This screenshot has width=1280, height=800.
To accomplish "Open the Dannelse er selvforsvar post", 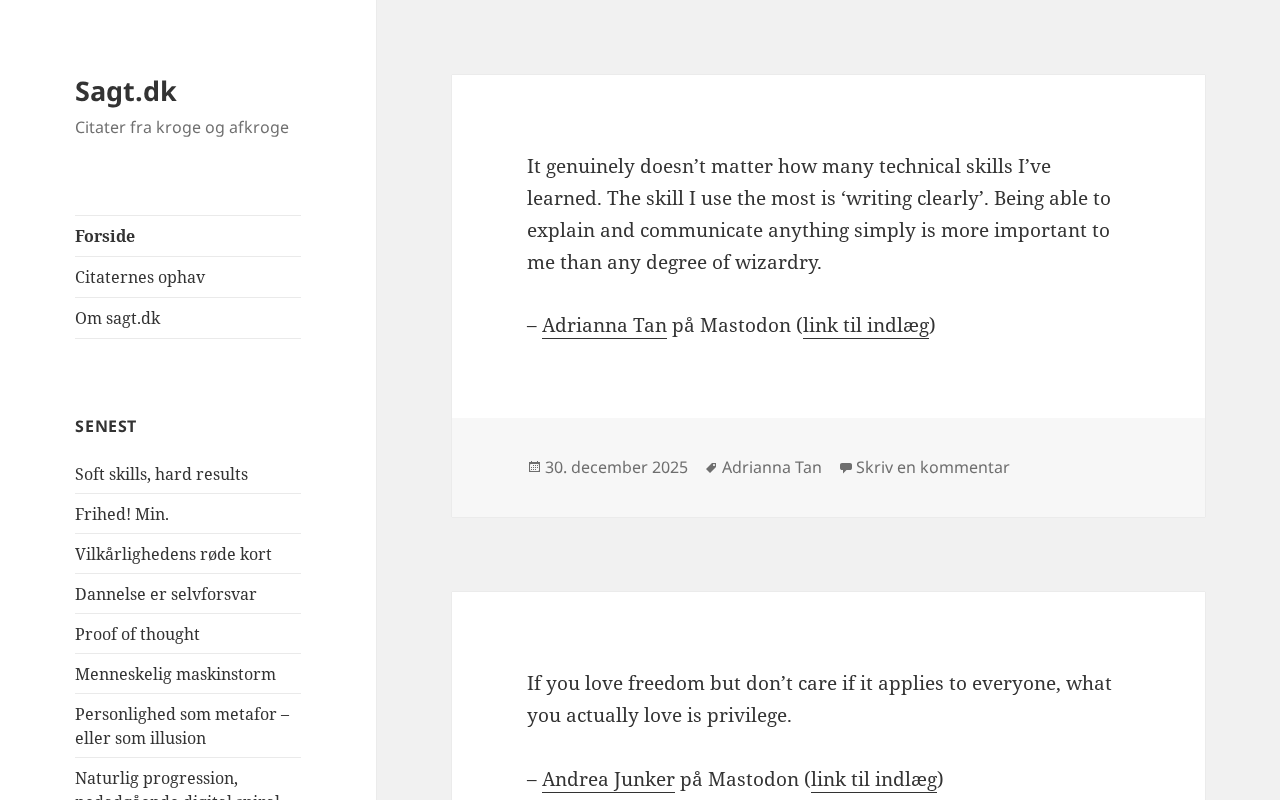I will [x=166, y=594].
